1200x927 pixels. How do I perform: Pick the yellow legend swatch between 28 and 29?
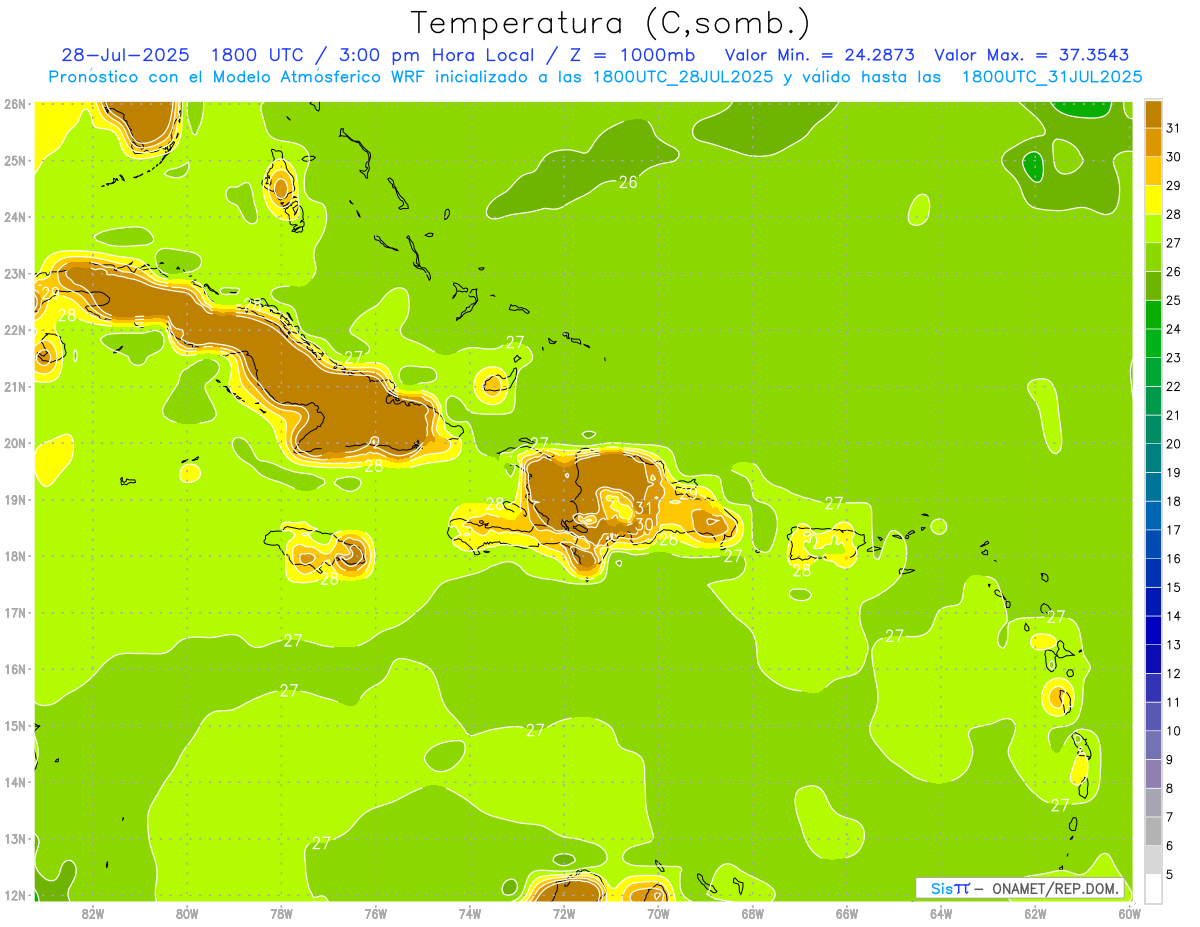pos(1153,200)
